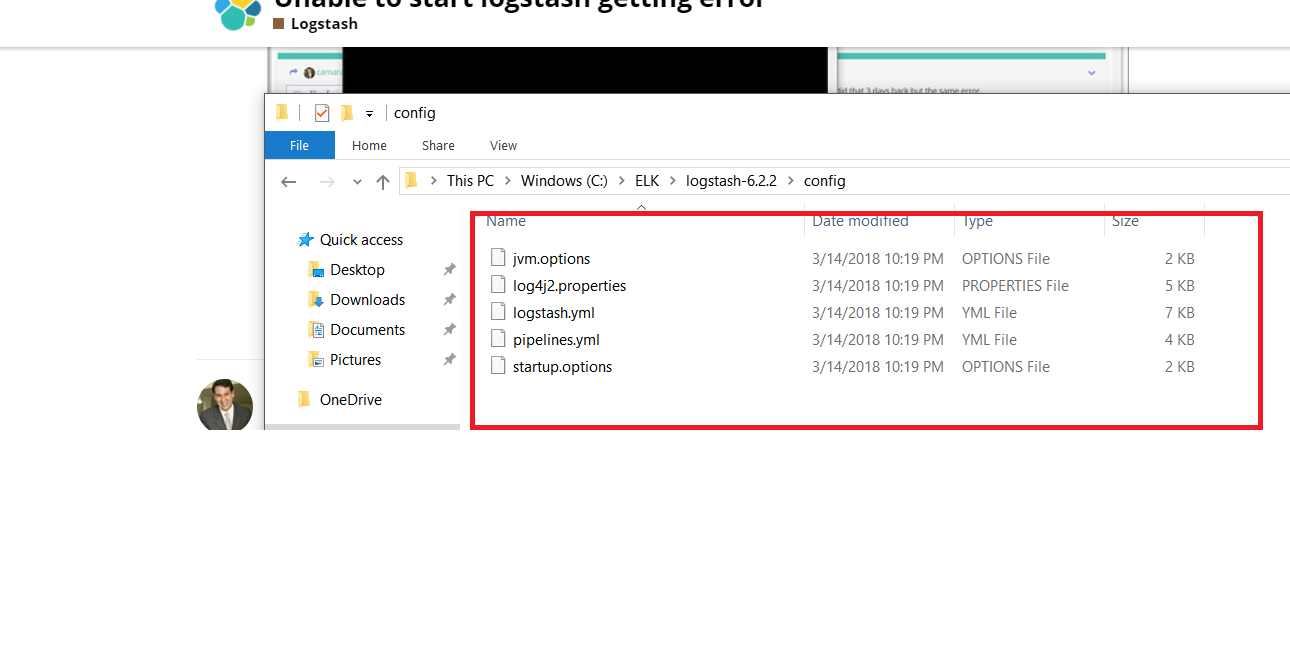
Task: Switch to the View ribbon tab
Action: [503, 145]
